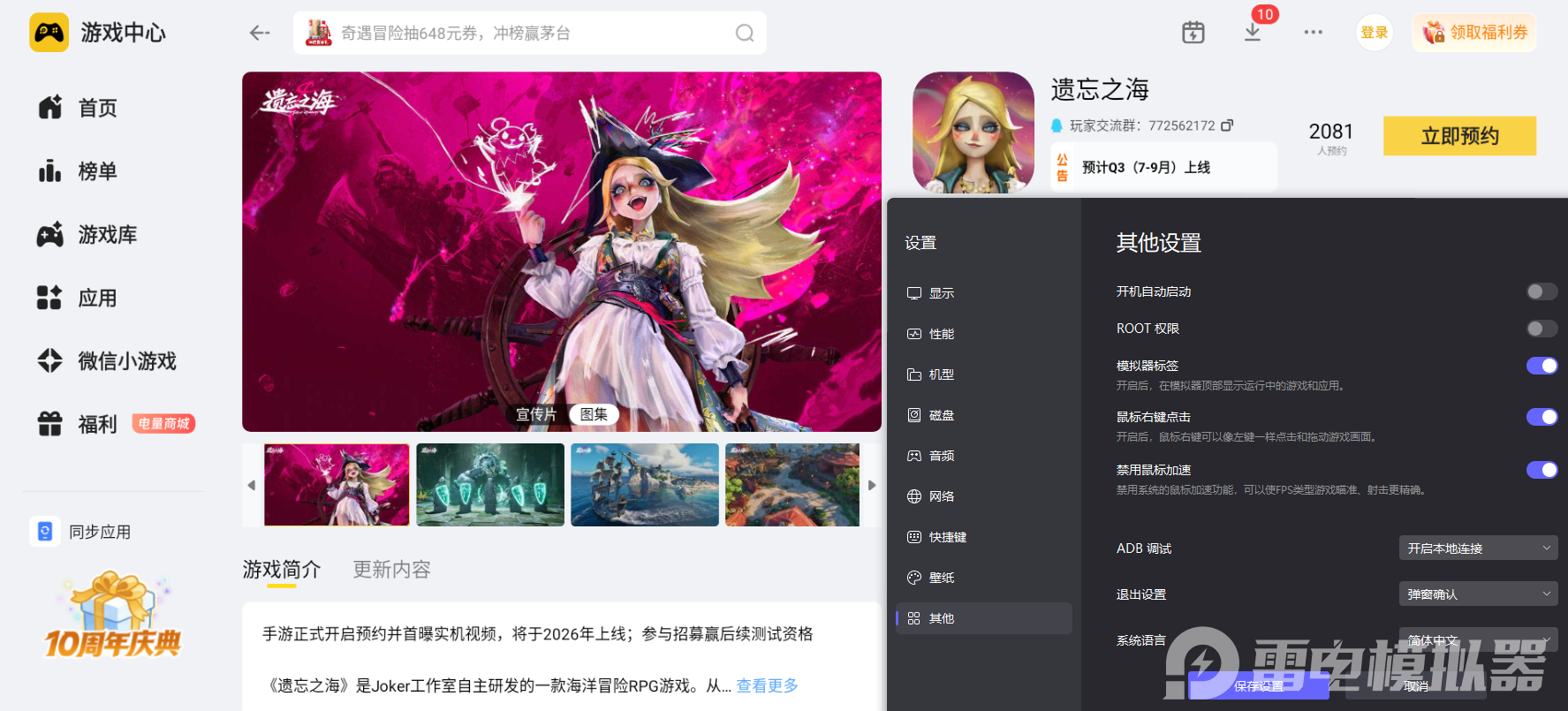Viewport: 1568px width, 711px height.
Task: Turn off the 模拟器标签 switch
Action: point(1542,366)
